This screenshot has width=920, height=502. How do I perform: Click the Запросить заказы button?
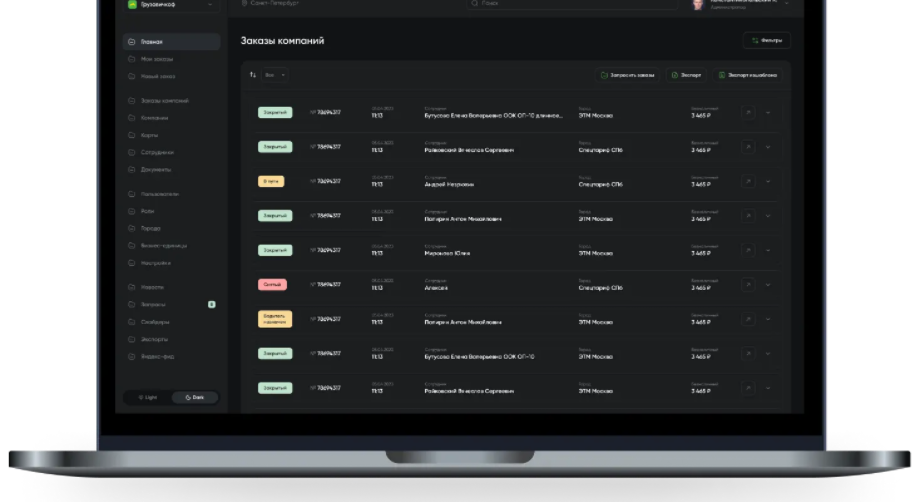click(x=628, y=75)
